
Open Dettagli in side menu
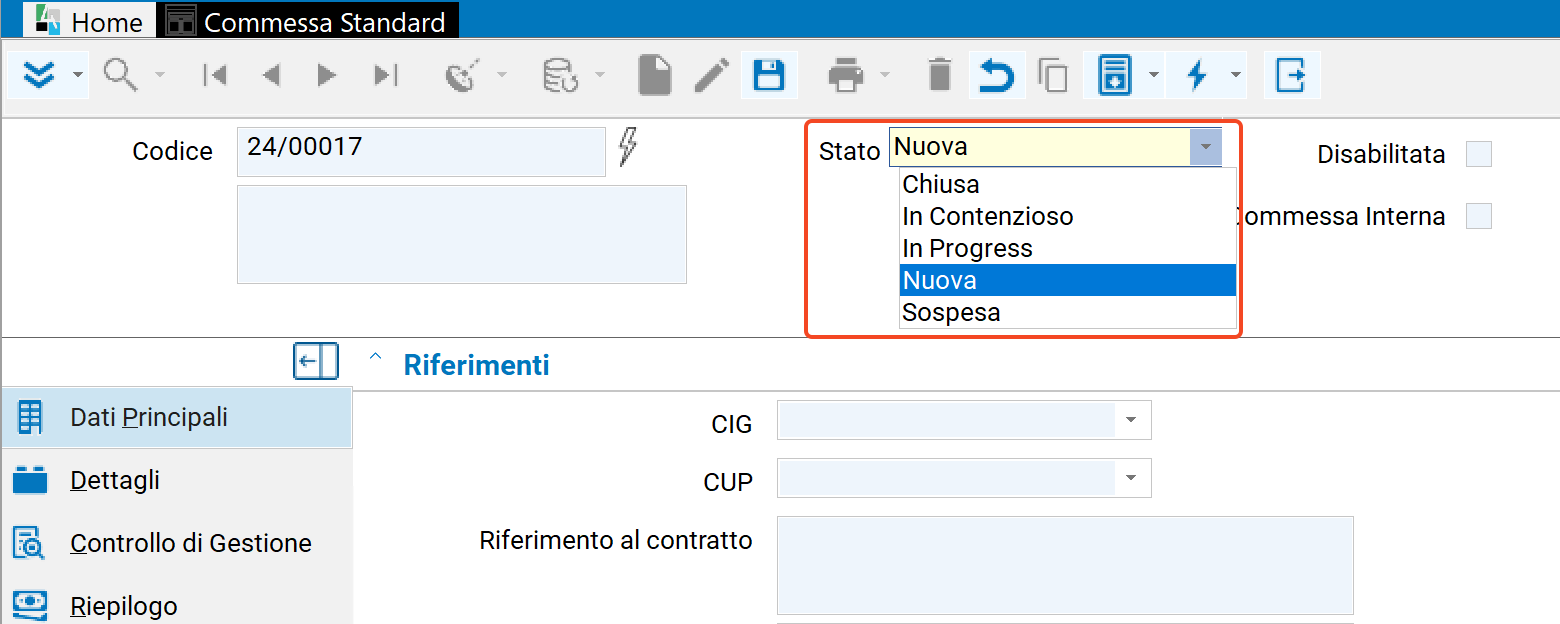coord(176,480)
